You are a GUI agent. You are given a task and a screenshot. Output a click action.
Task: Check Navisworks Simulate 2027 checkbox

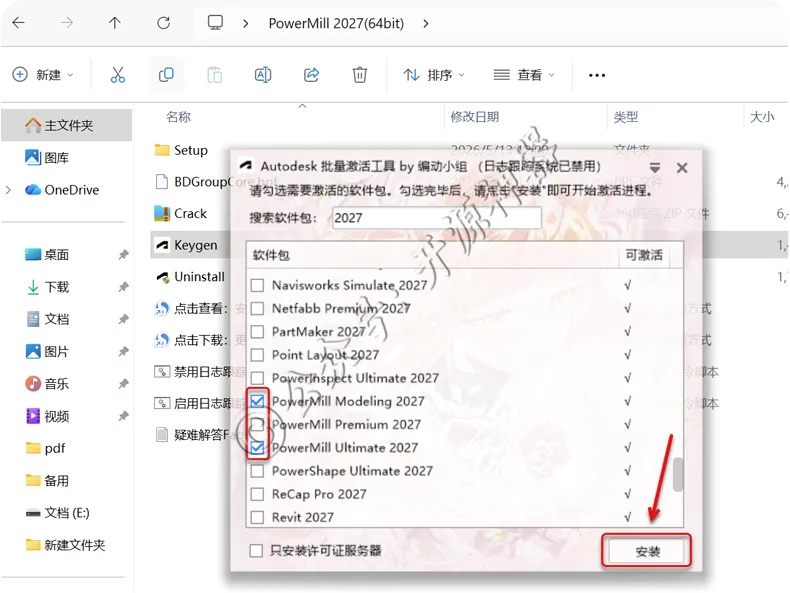(257, 285)
